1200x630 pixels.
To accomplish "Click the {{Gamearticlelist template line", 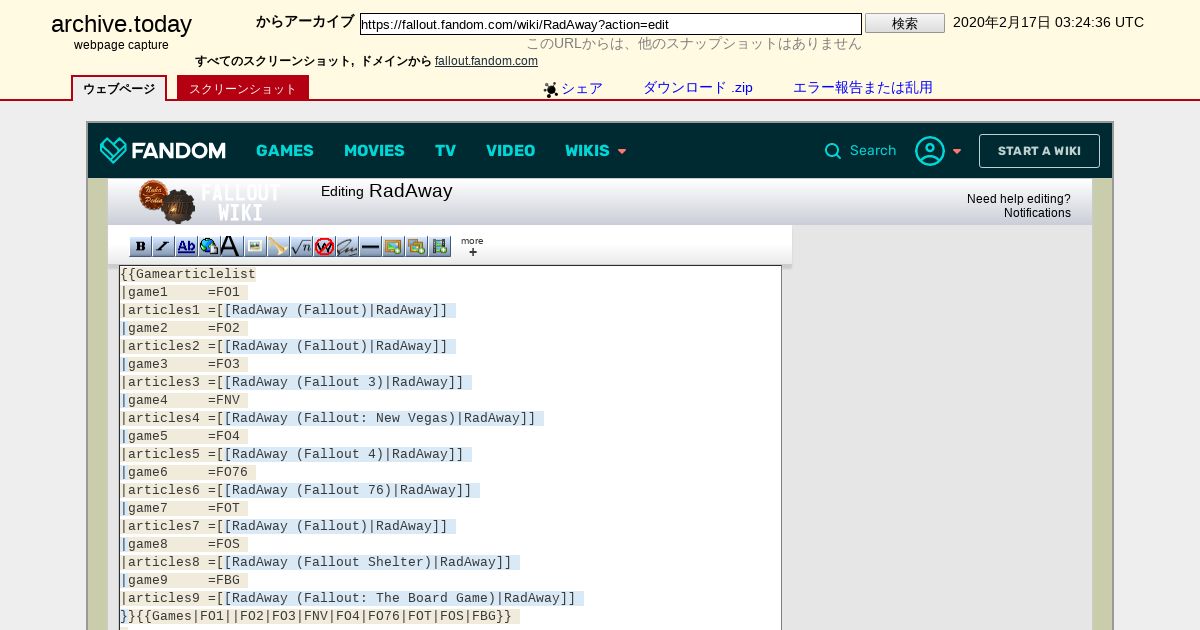I will (188, 274).
